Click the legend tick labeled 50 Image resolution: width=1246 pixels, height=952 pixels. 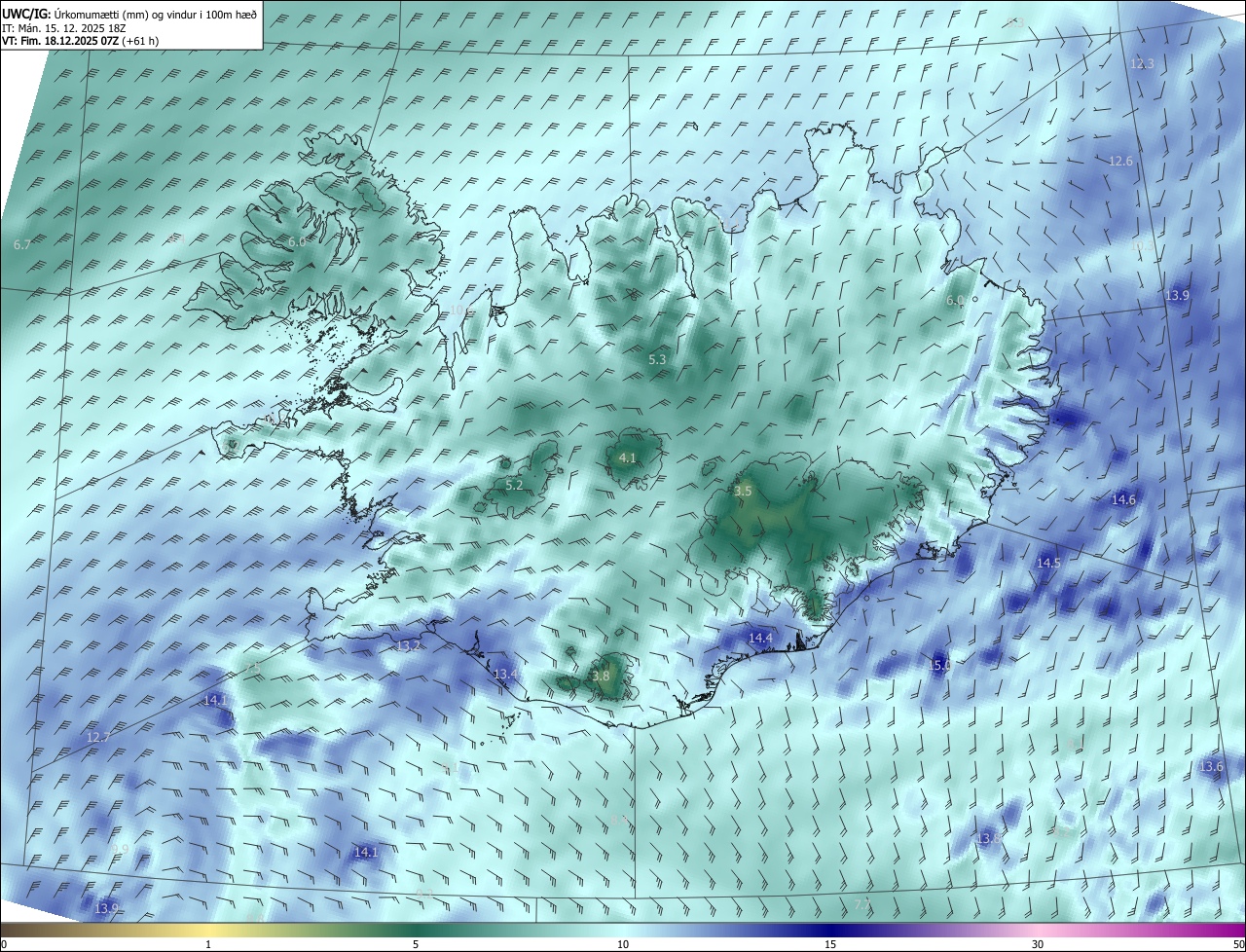point(1238,944)
